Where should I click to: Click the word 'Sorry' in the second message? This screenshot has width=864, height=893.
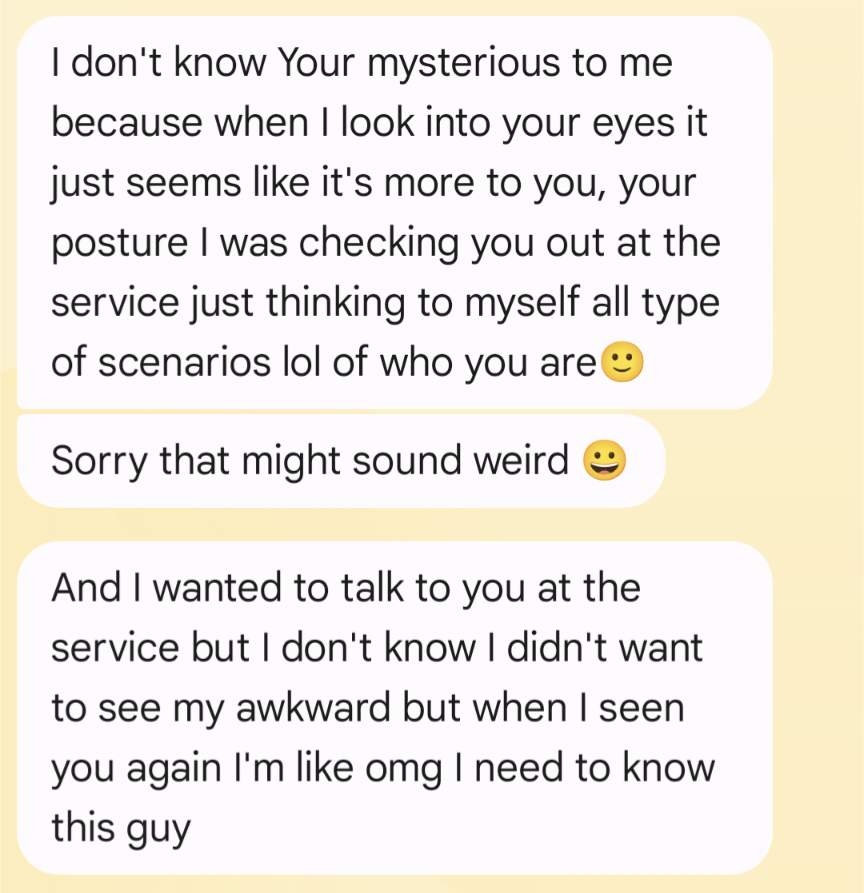100,461
